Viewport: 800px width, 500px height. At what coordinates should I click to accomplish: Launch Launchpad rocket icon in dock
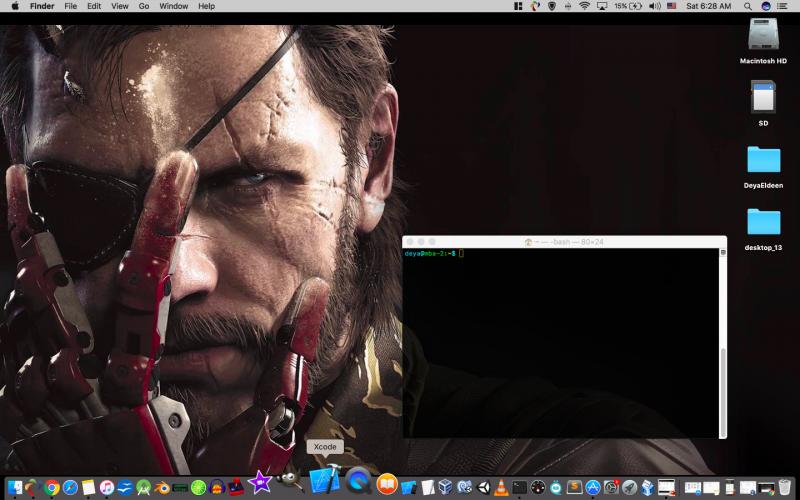(x=630, y=488)
